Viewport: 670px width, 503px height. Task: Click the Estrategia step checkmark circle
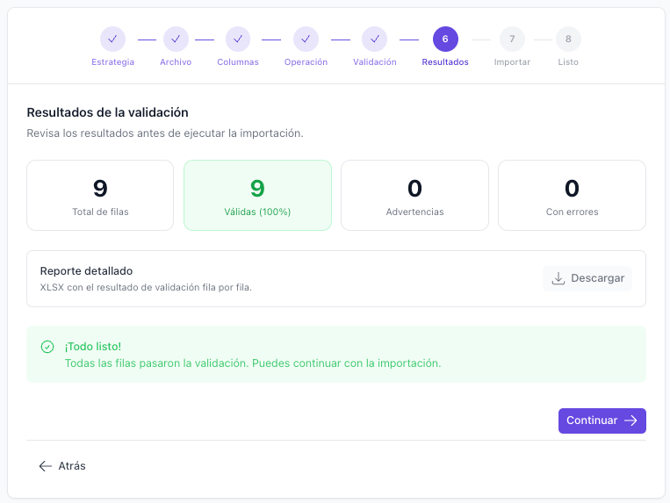[113, 39]
